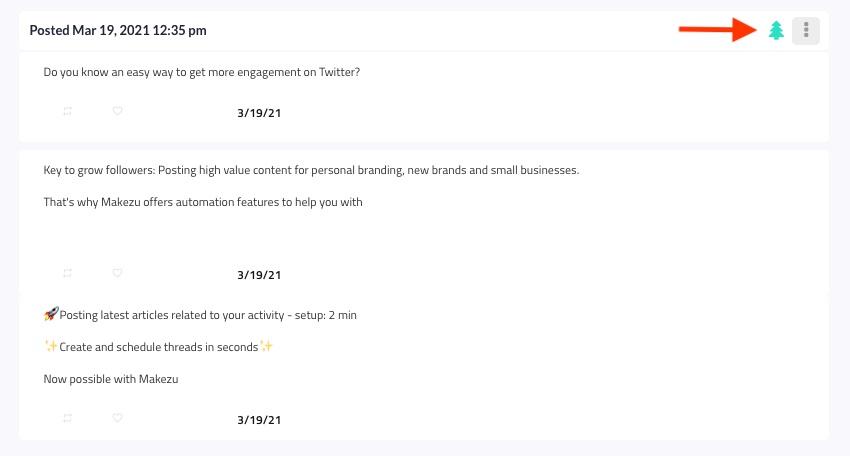Select the 'Do you know an easy way' tweet text

pos(202,72)
